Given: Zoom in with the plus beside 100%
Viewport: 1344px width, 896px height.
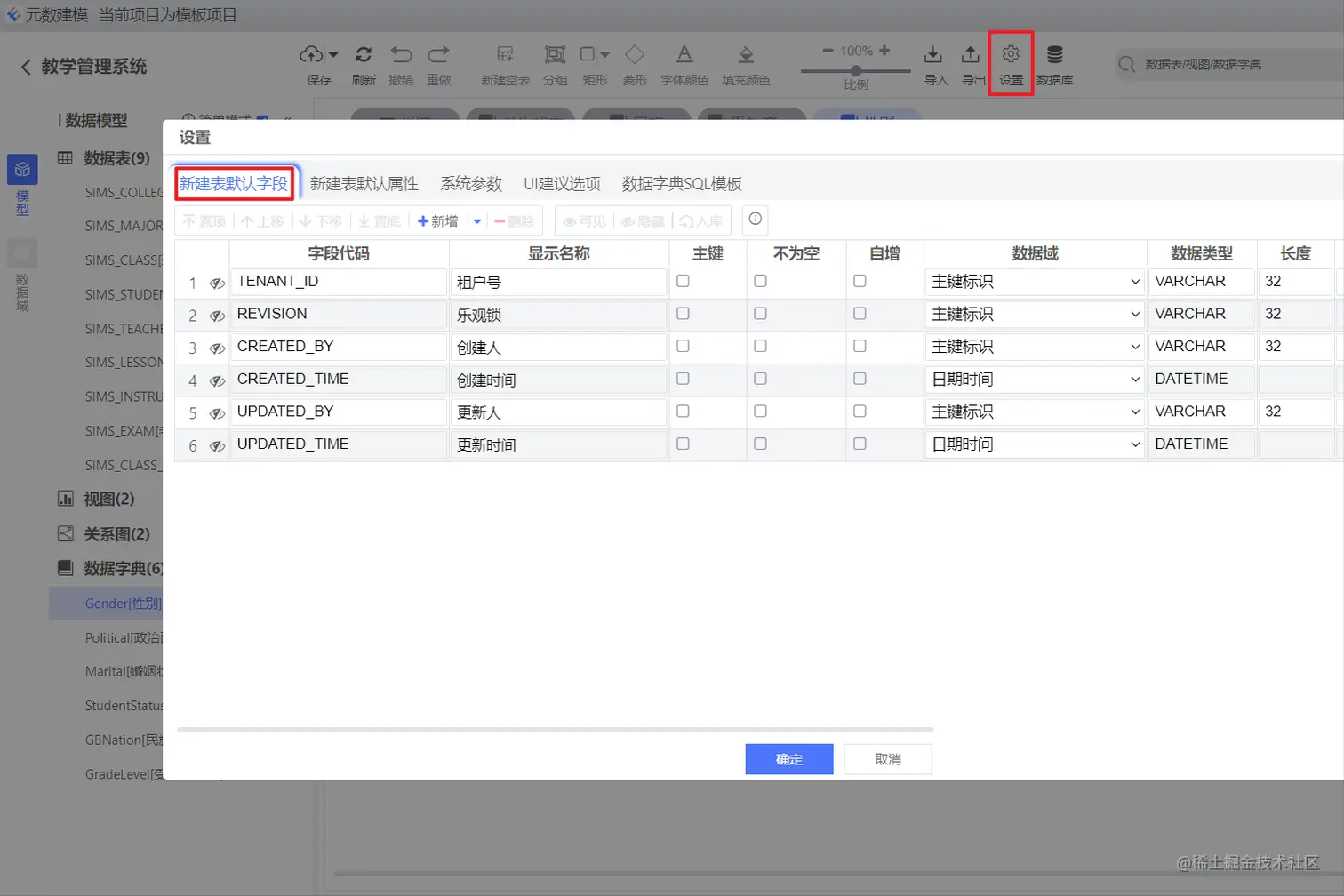Looking at the screenshot, I should tap(884, 51).
